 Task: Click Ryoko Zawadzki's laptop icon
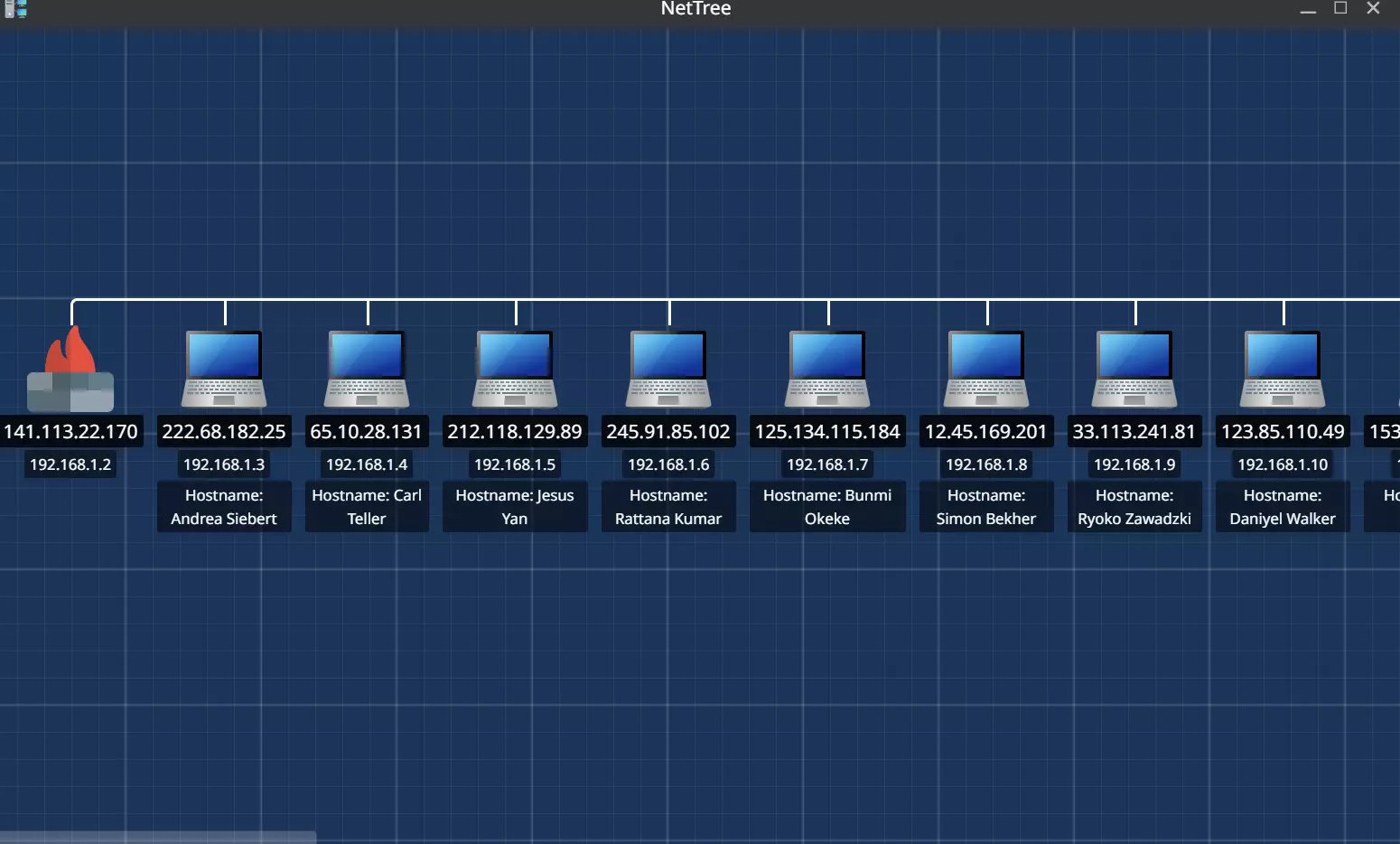click(x=1134, y=370)
